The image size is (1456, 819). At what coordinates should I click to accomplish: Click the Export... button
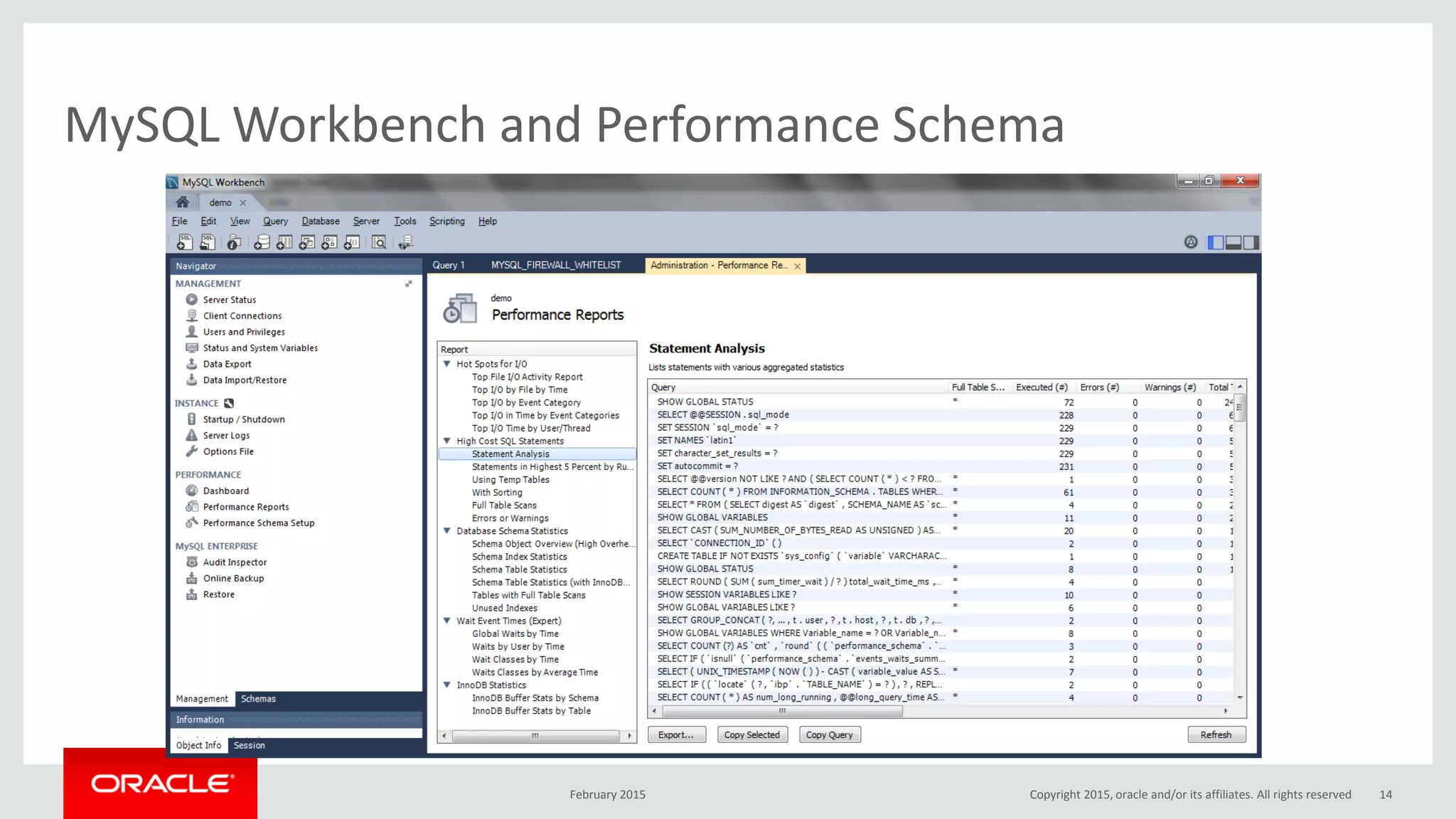676,734
